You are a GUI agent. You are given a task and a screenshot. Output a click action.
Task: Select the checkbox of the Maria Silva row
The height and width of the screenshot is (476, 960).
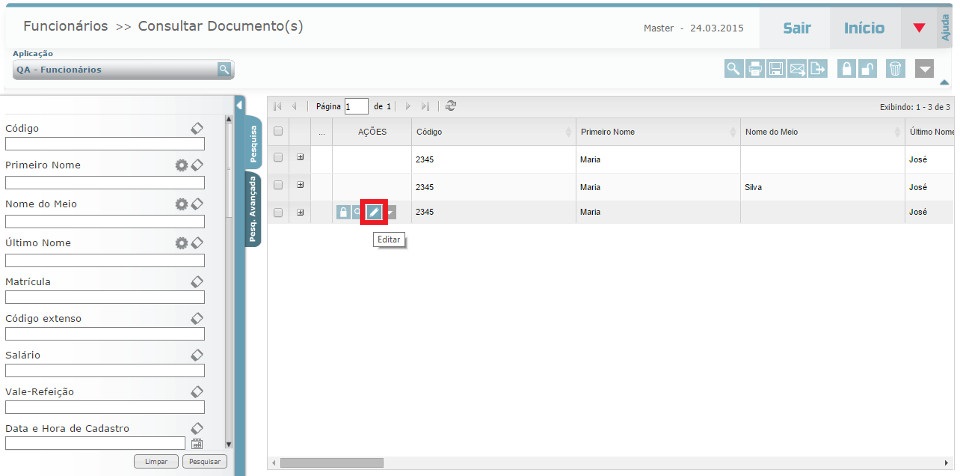click(279, 185)
